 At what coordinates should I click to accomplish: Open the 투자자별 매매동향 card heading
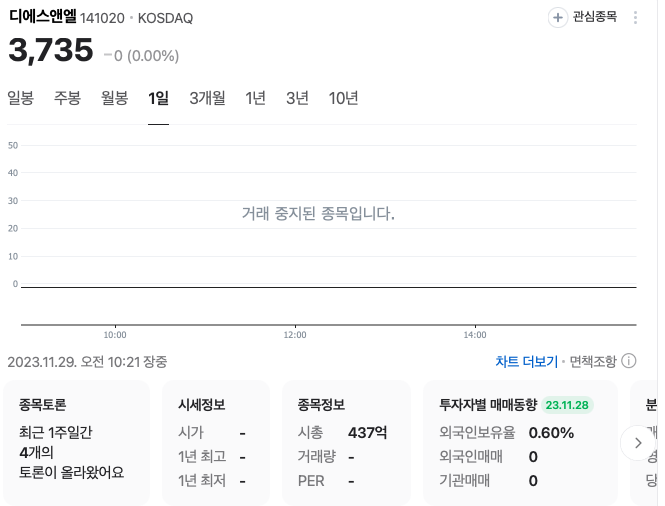tap(488, 405)
